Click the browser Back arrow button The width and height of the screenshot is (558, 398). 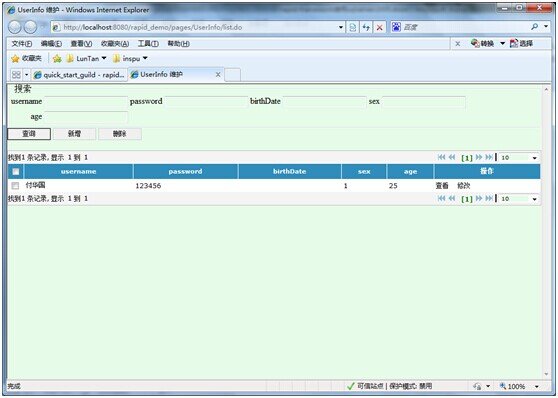(x=15, y=27)
